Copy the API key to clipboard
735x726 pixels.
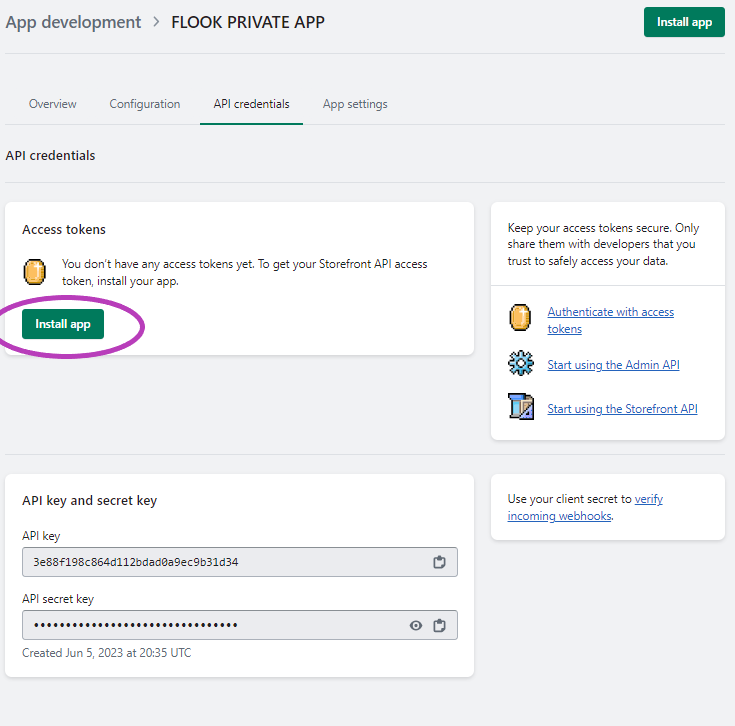(x=439, y=562)
